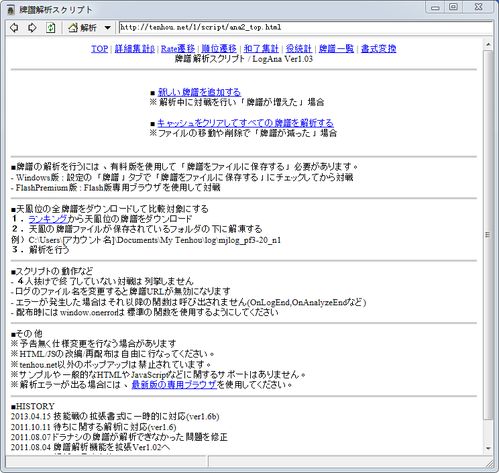This screenshot has width=499, height=473.
Task: Click キャッシュをクリアしてすべての牌譜を解析する link
Action: click(245, 123)
